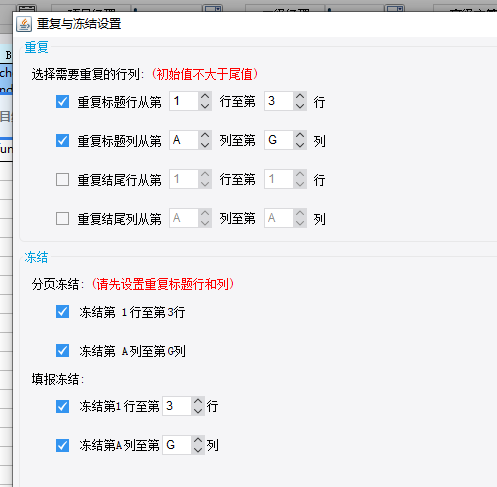The image size is (497, 487).
Task: Click the Java icon in dialog title bar
Action: (24, 24)
